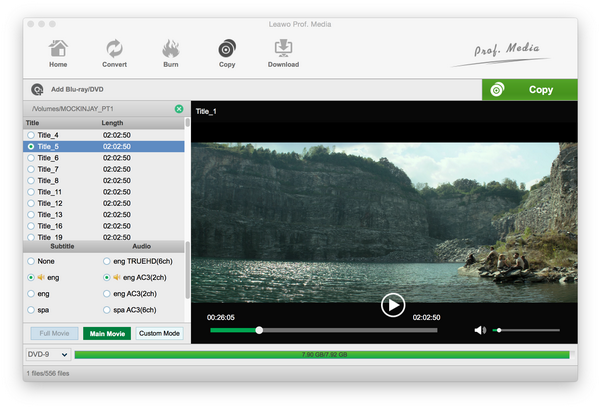Open the Burn flame icon
Viewport: 600px width, 409px height.
click(170, 48)
